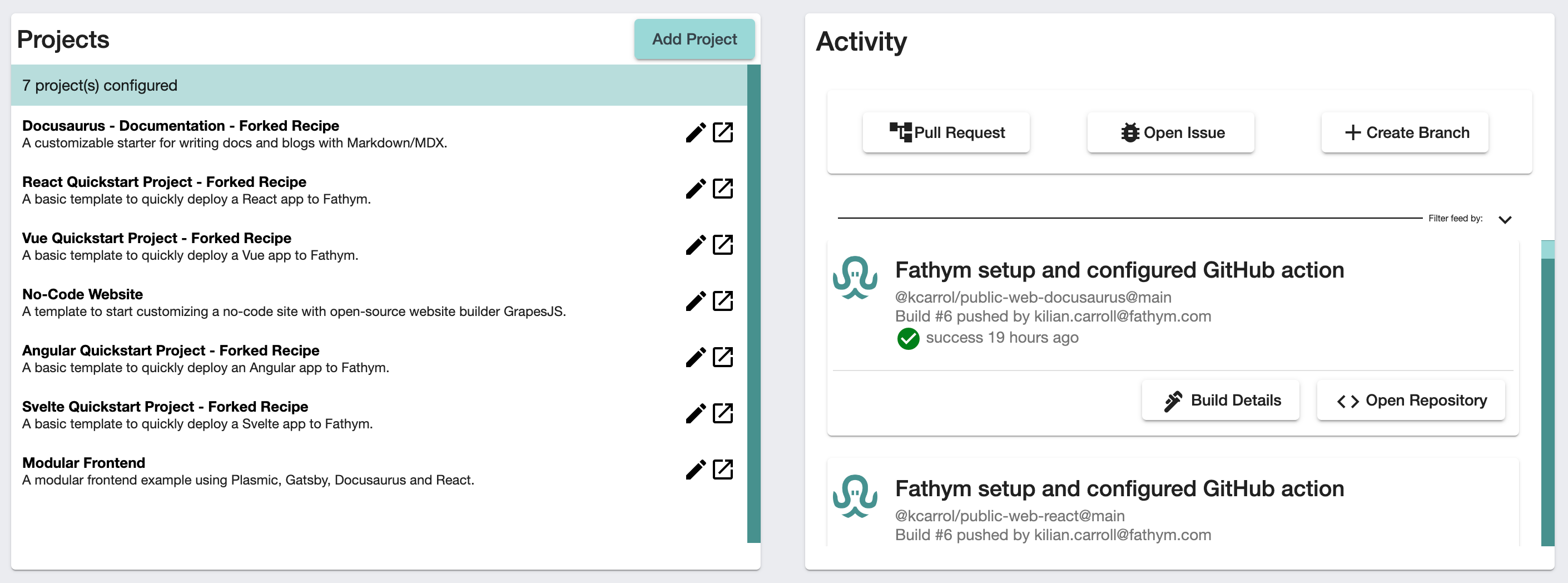Click @kcarrol/public-web-docusaurus@main repository text
Screen dimensions: 1568x583
(1033, 297)
